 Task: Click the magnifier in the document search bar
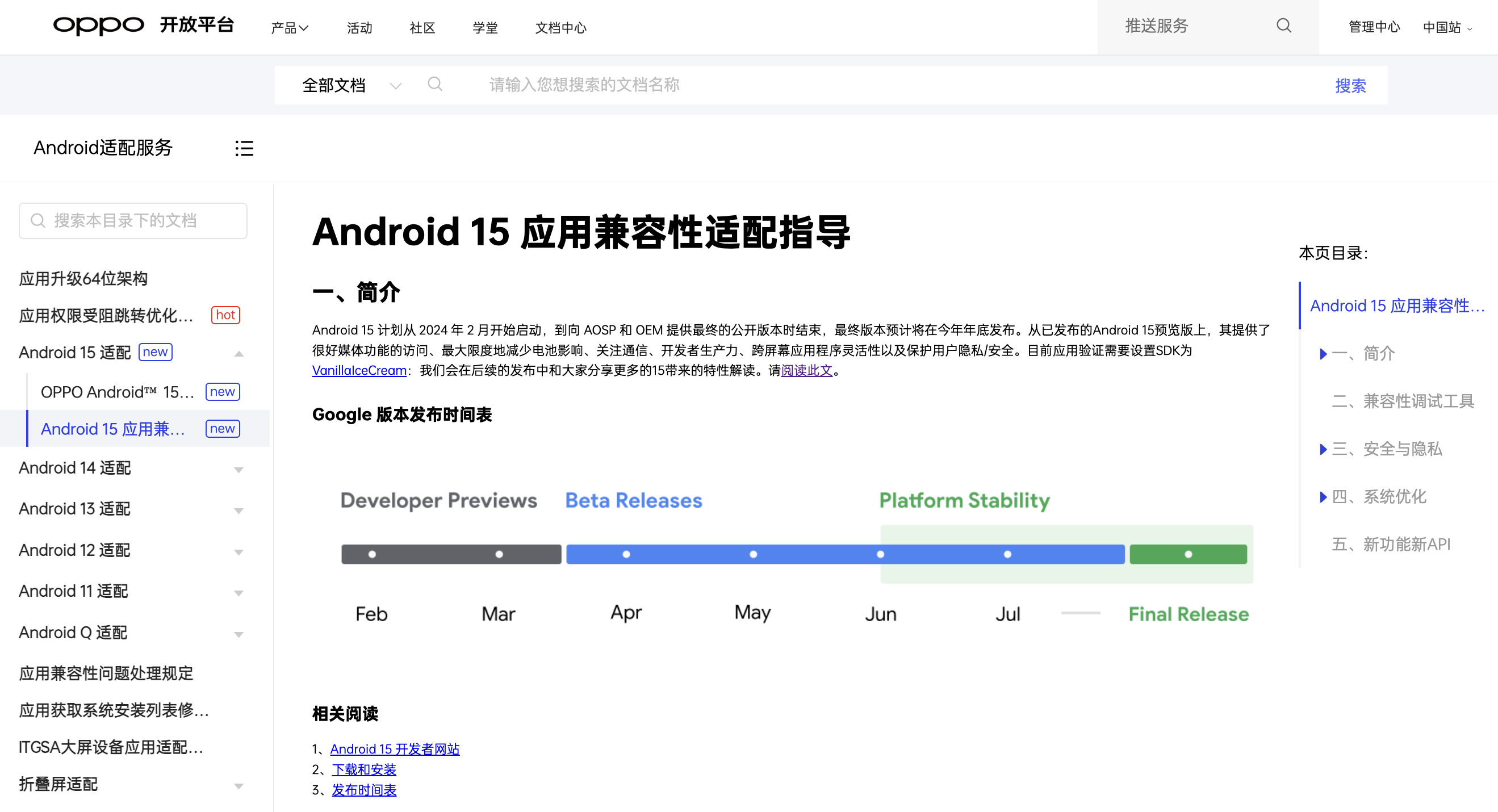coord(435,85)
